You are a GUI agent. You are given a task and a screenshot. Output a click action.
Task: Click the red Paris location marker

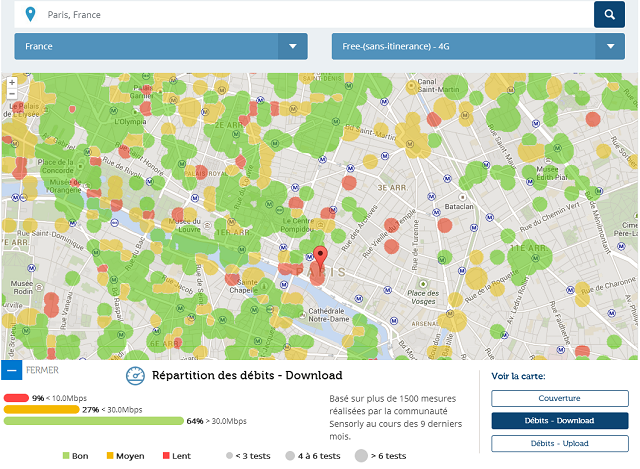click(320, 256)
